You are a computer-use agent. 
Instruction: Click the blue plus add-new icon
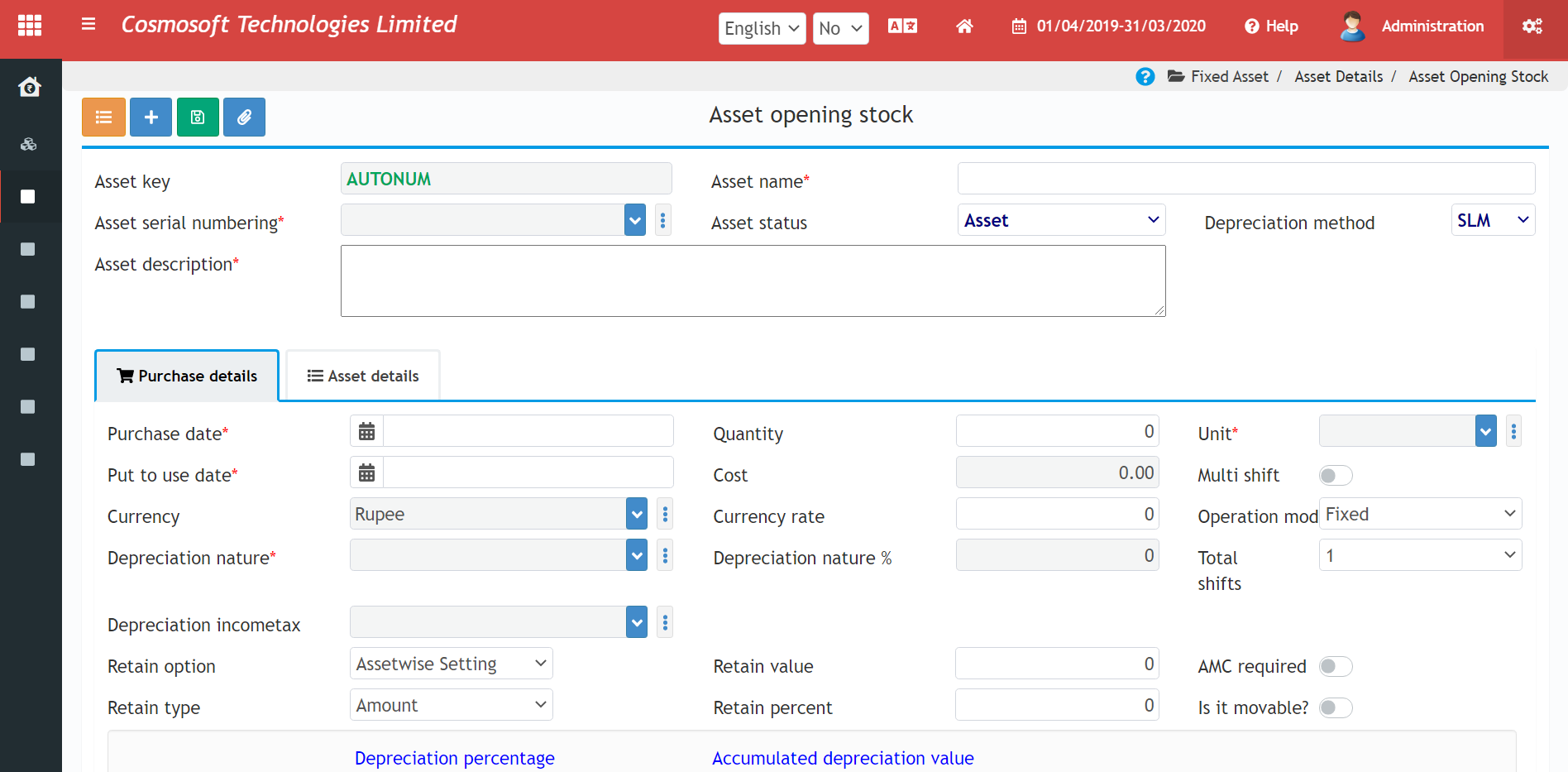(151, 117)
